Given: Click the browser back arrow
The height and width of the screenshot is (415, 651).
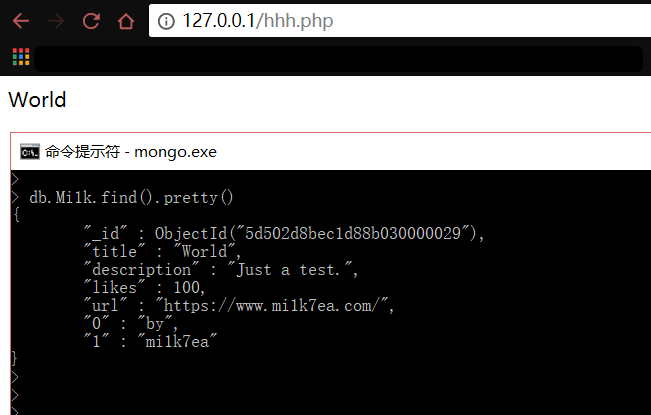Looking at the screenshot, I should point(21,21).
